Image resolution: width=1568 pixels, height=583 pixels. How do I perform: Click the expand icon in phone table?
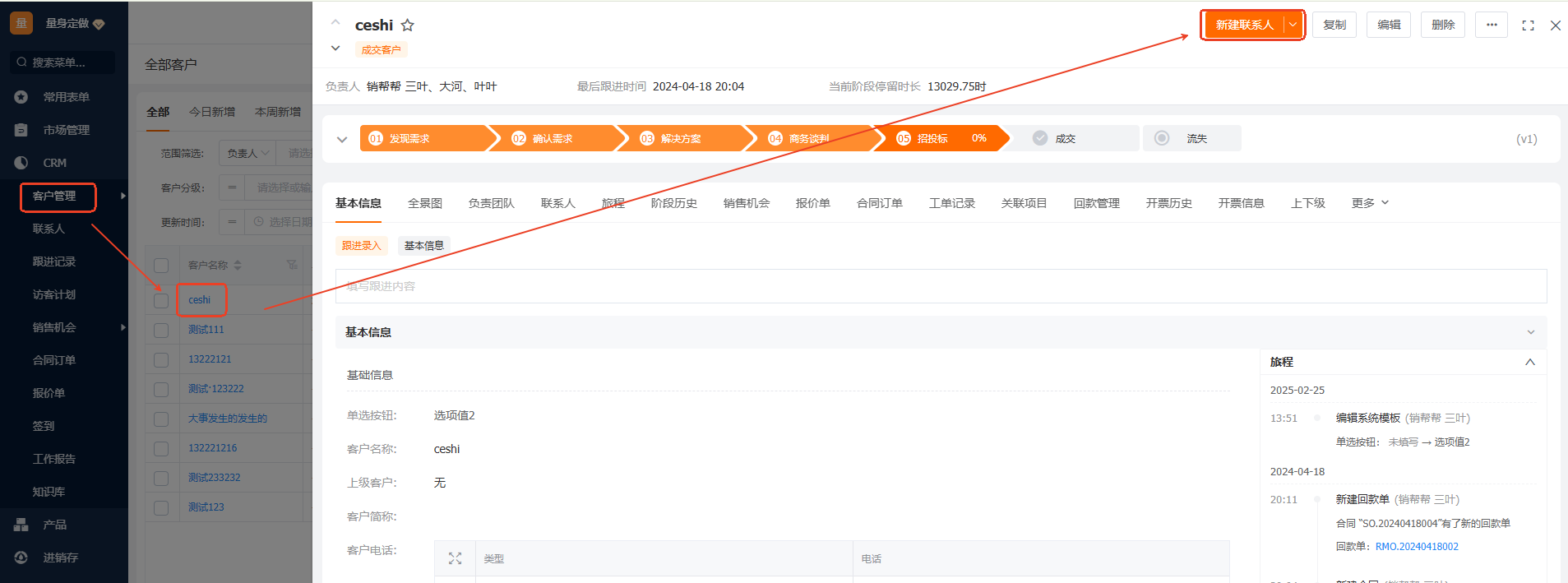click(455, 558)
